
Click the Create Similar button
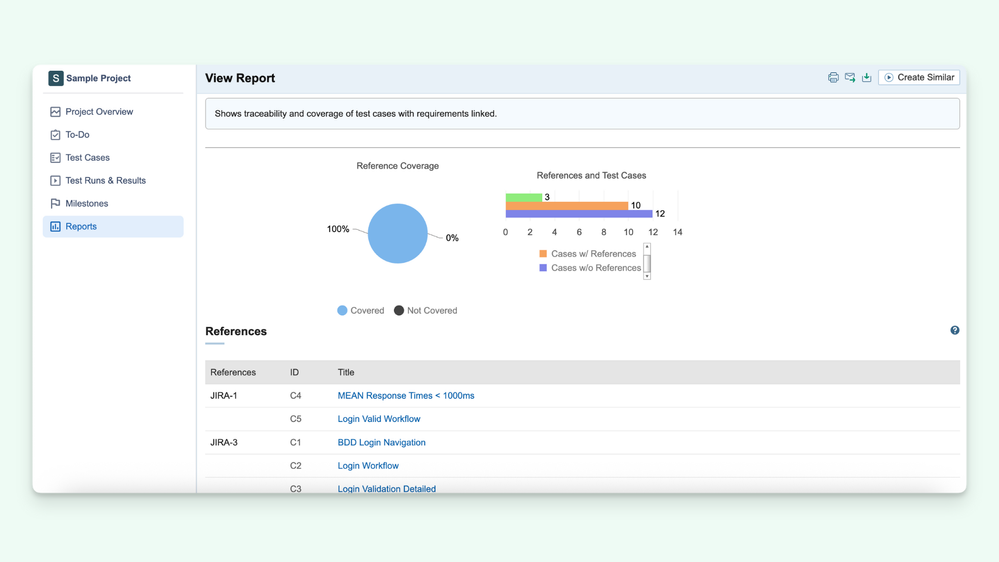919,78
